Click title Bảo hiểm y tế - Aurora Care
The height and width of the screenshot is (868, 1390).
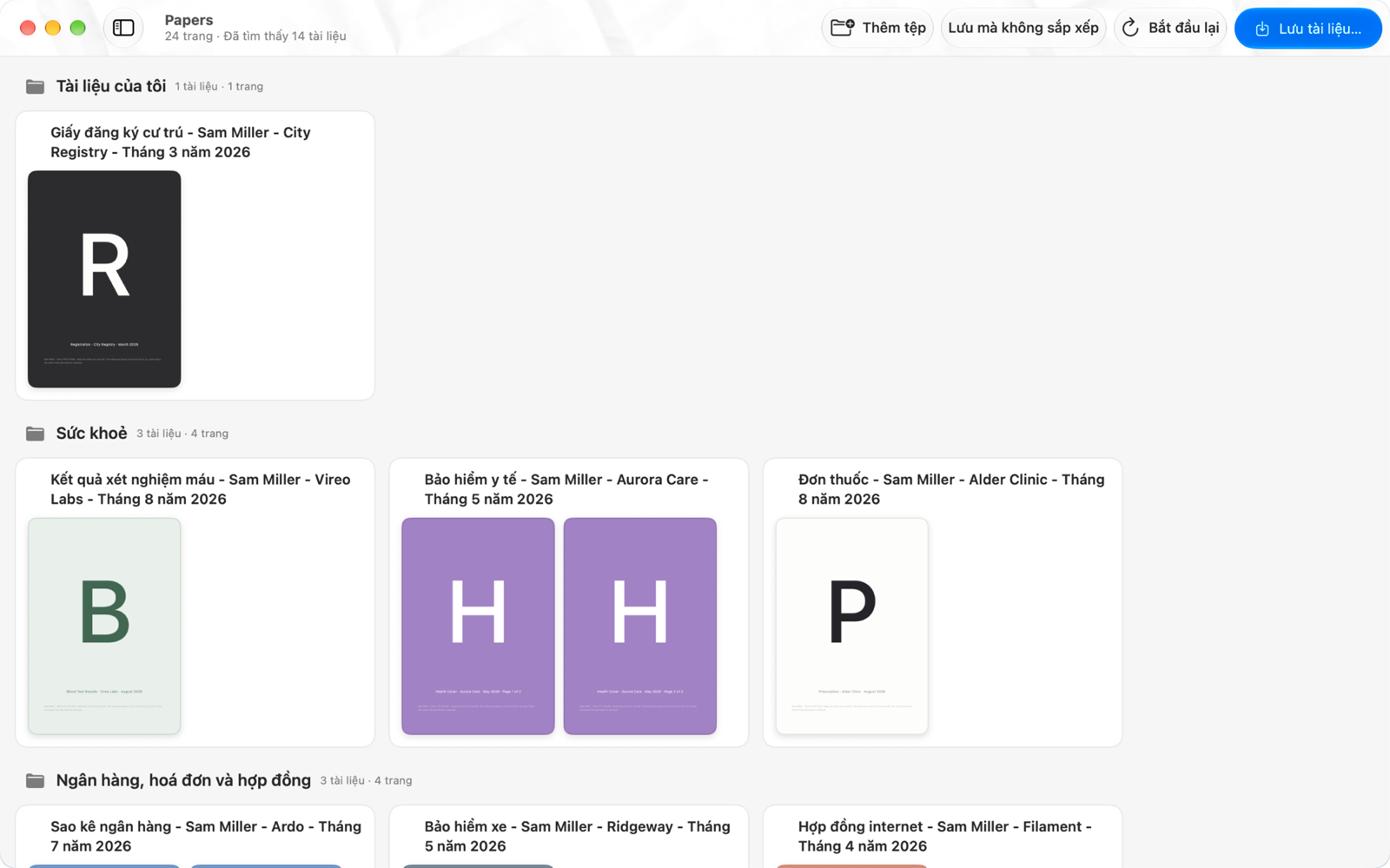click(566, 489)
